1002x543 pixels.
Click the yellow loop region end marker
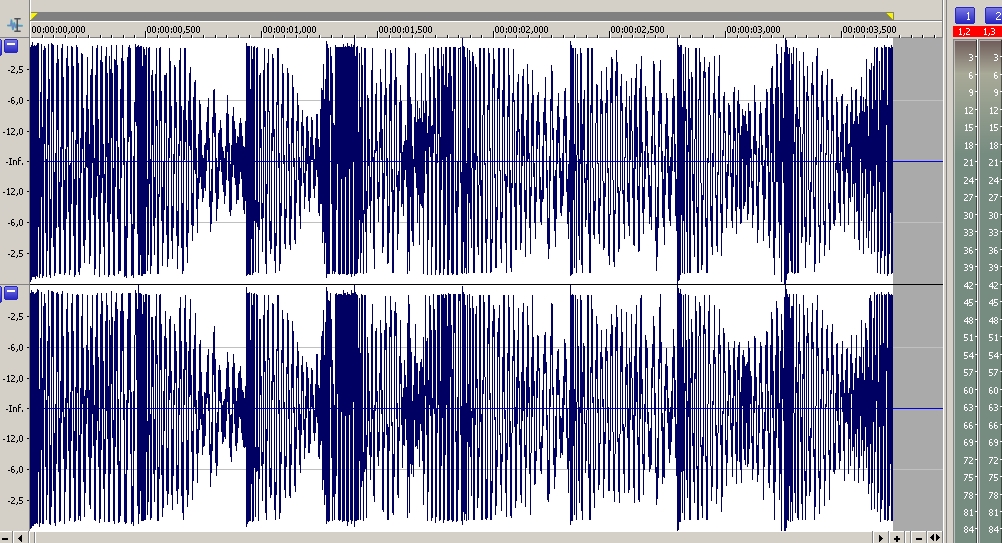coord(889,16)
